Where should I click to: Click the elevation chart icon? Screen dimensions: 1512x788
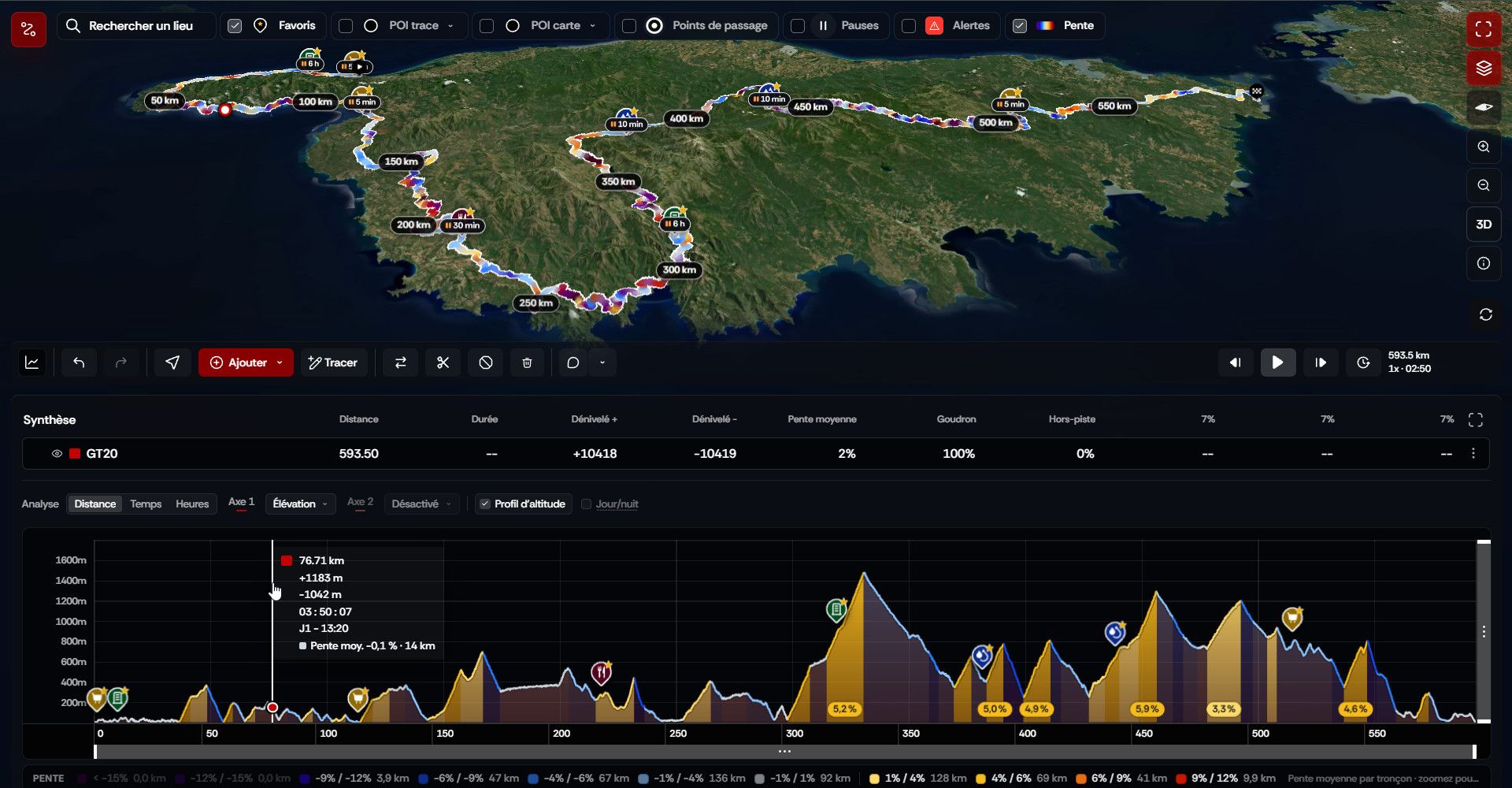(x=32, y=362)
